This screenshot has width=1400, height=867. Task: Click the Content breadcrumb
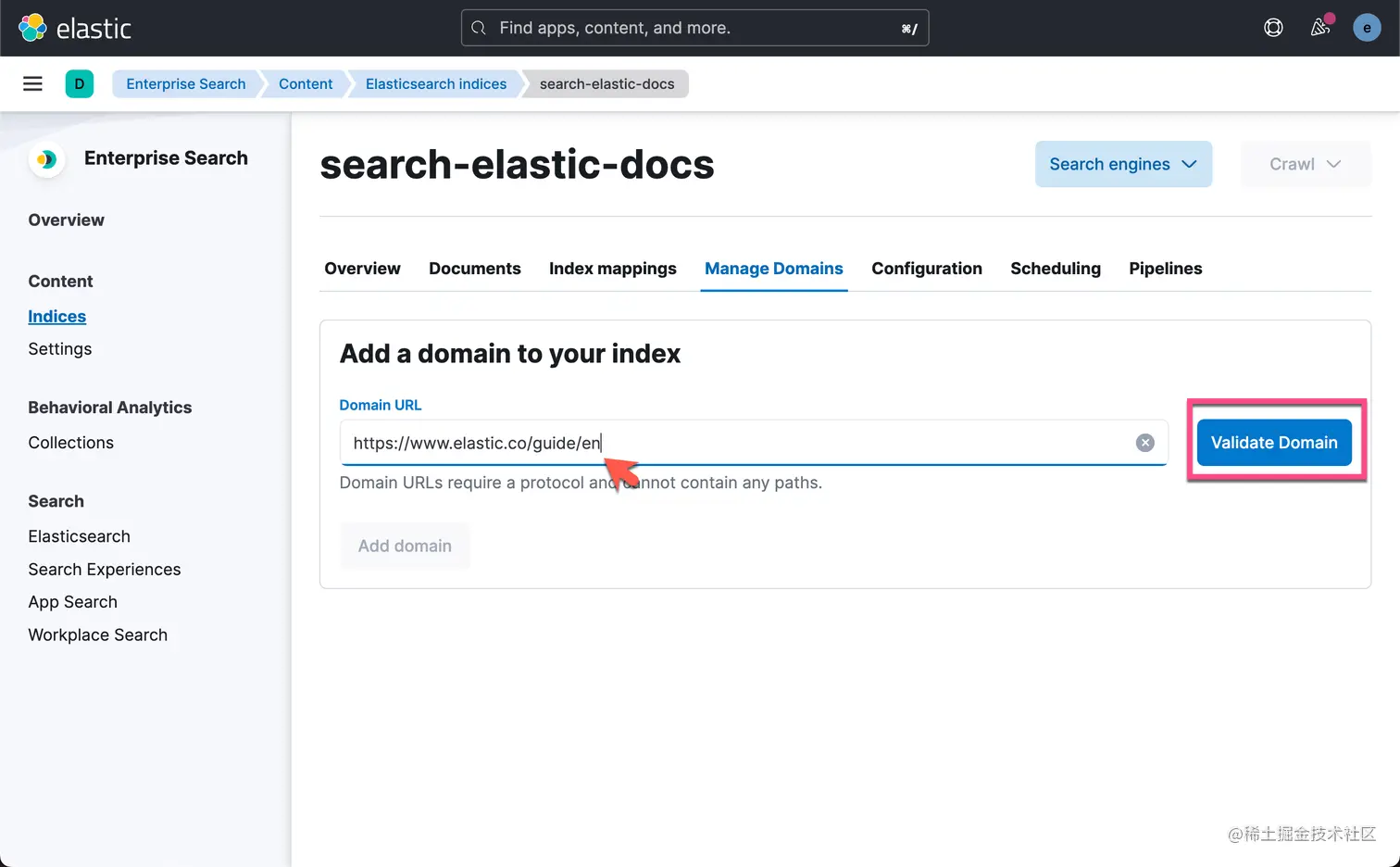click(x=306, y=83)
